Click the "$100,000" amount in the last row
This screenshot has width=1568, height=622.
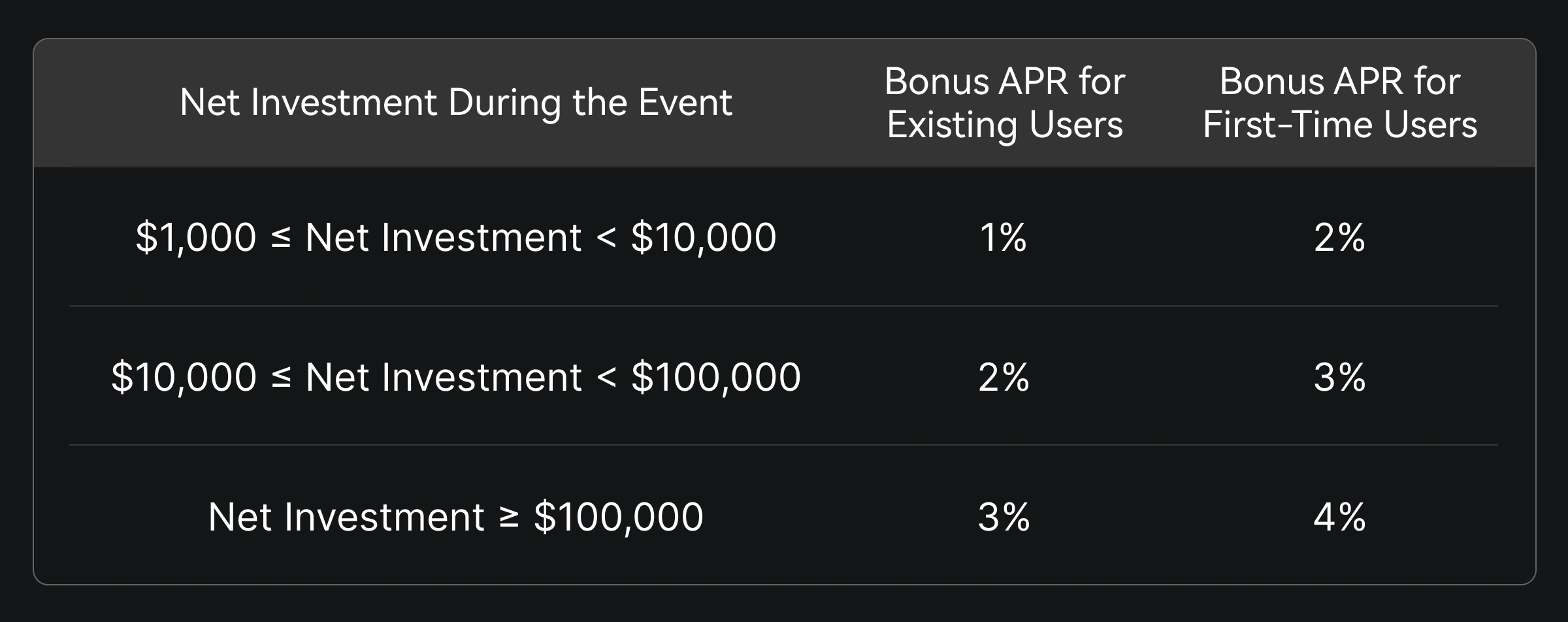tap(618, 517)
